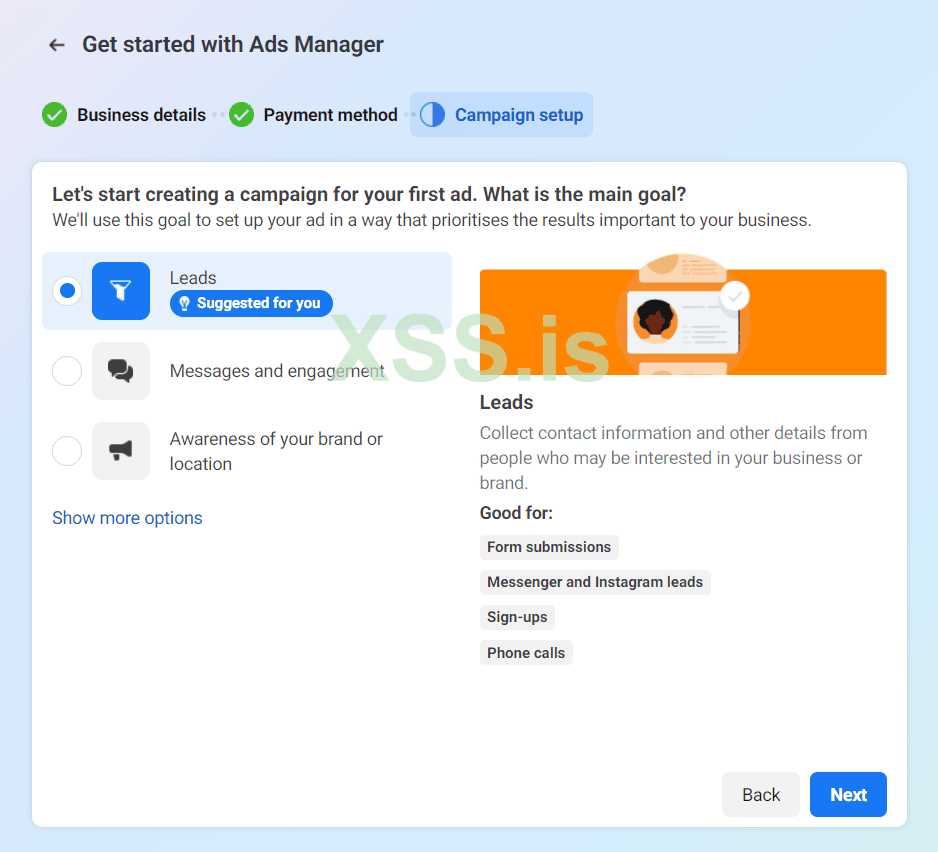
Task: Click the back arrow icon in header
Action: click(57, 45)
